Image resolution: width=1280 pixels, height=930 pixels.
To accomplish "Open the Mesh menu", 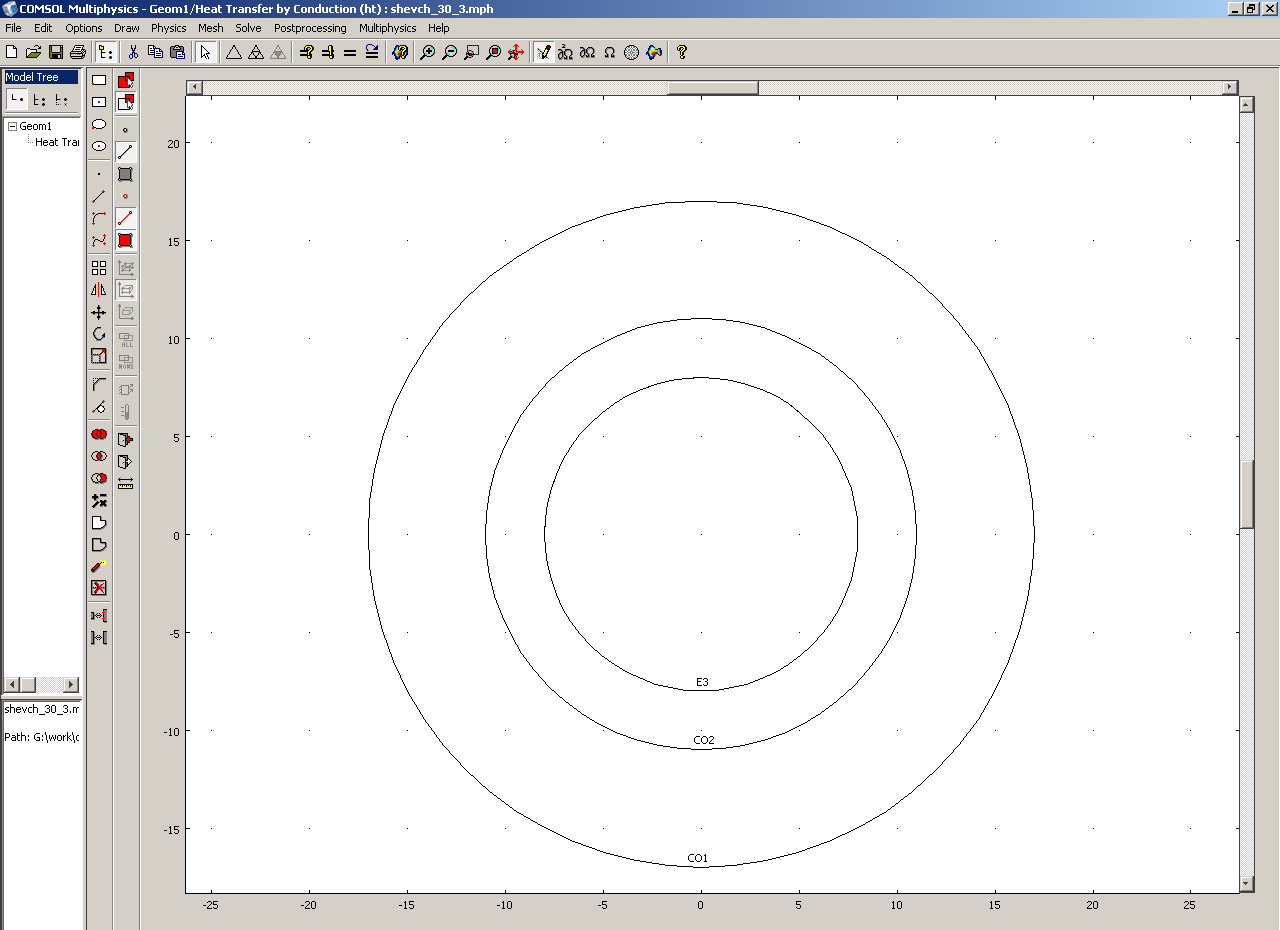I will (210, 28).
